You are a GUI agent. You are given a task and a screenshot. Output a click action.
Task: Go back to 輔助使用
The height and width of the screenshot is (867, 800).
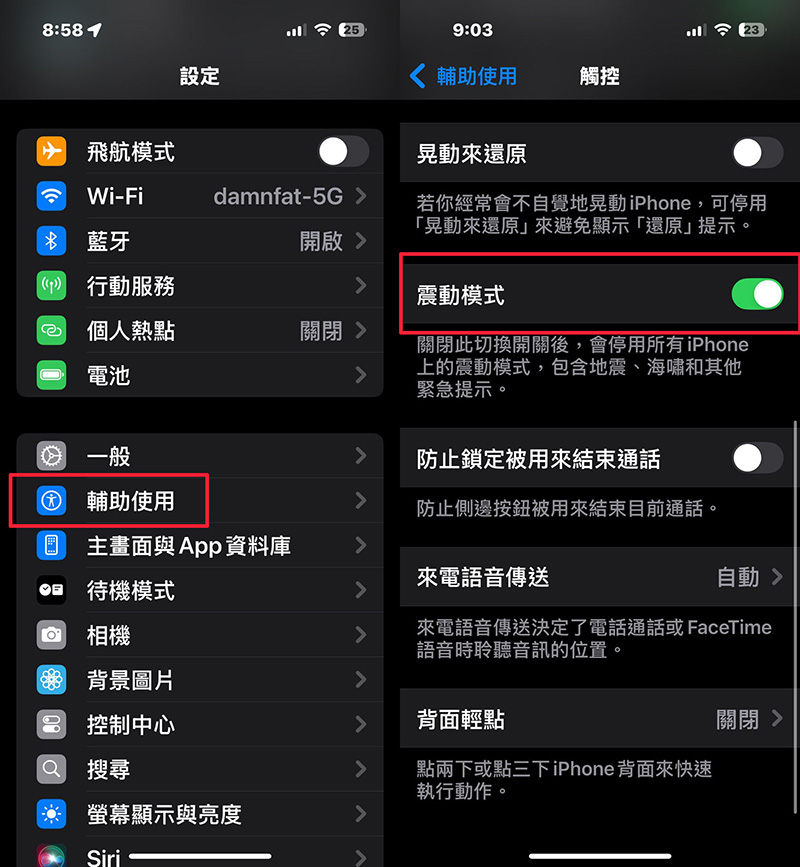pyautogui.click(x=463, y=76)
